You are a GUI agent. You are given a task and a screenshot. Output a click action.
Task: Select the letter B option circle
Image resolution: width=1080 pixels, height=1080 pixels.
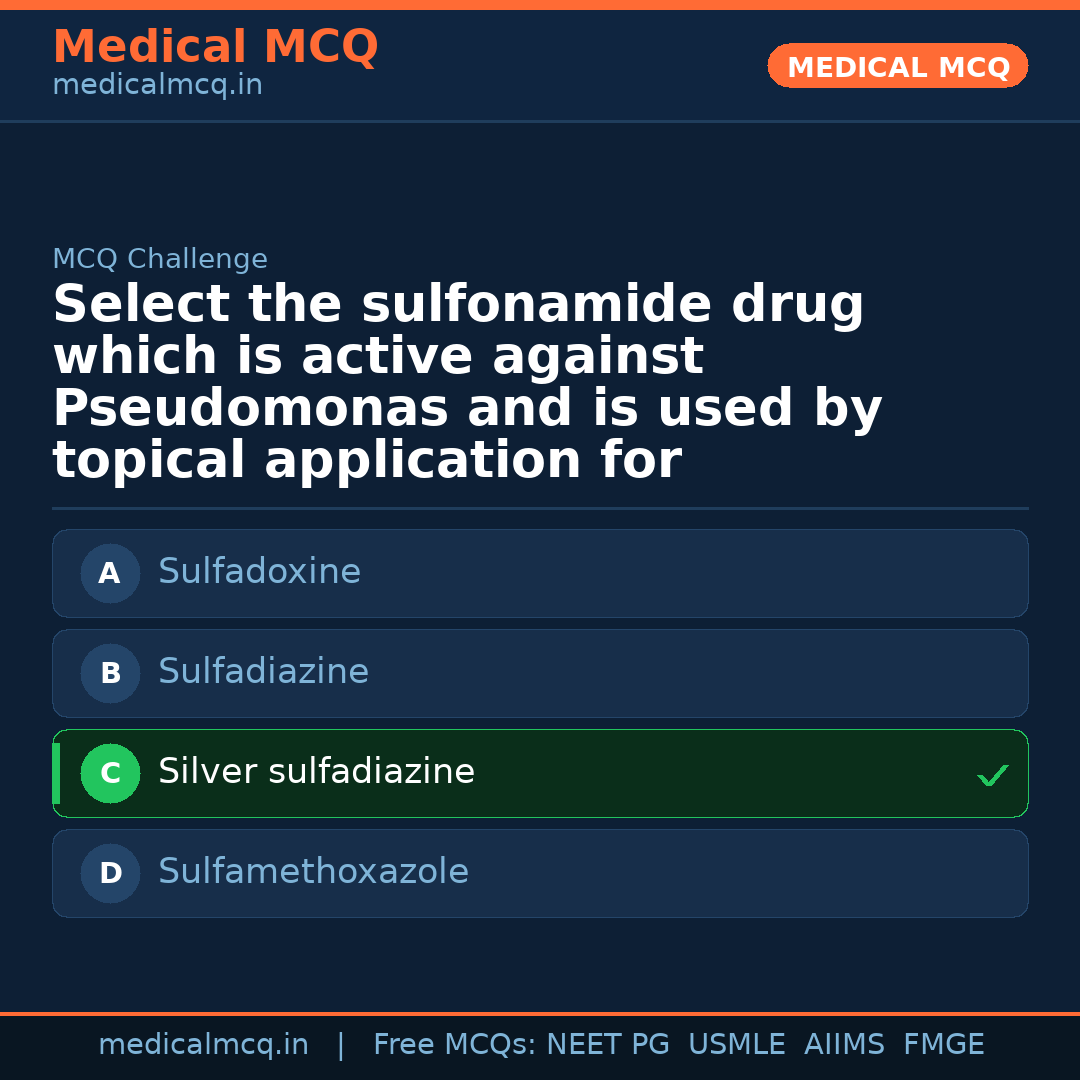[110, 673]
